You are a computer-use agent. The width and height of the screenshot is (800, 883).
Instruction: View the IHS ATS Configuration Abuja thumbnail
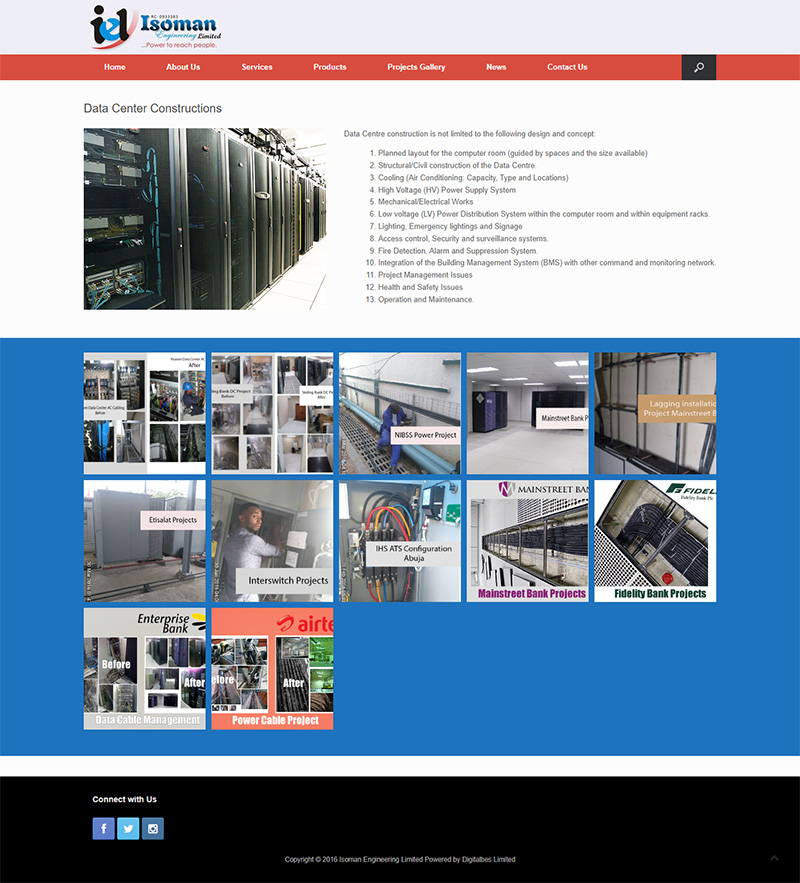[400, 541]
